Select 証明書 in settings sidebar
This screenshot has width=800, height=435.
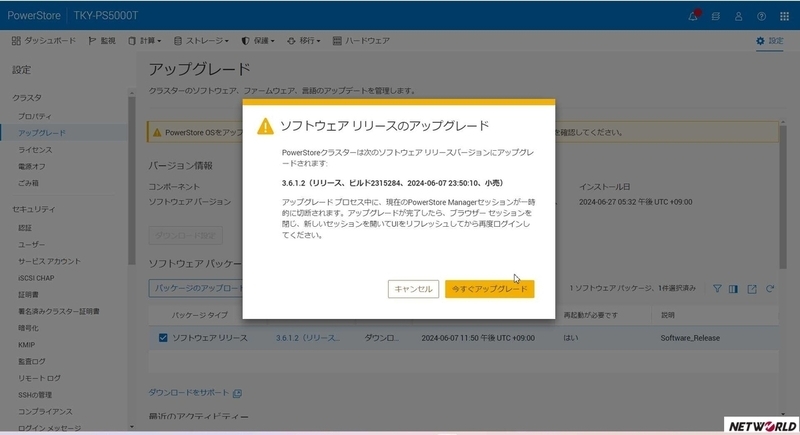tap(28, 295)
